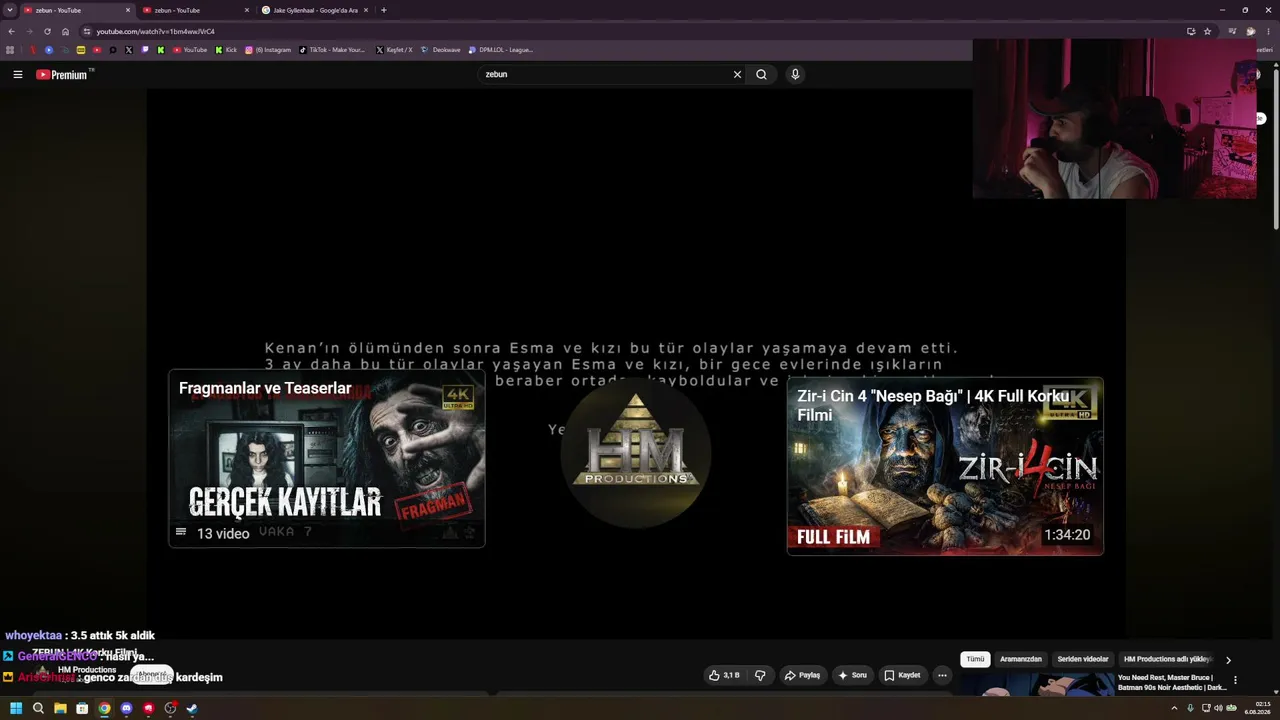Open the YouTube guide hamburger menu
Viewport: 1280px width, 720px height.
point(17,74)
